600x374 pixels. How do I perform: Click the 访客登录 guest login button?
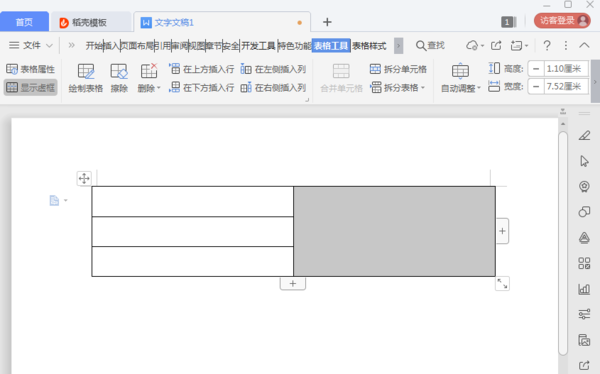point(562,21)
